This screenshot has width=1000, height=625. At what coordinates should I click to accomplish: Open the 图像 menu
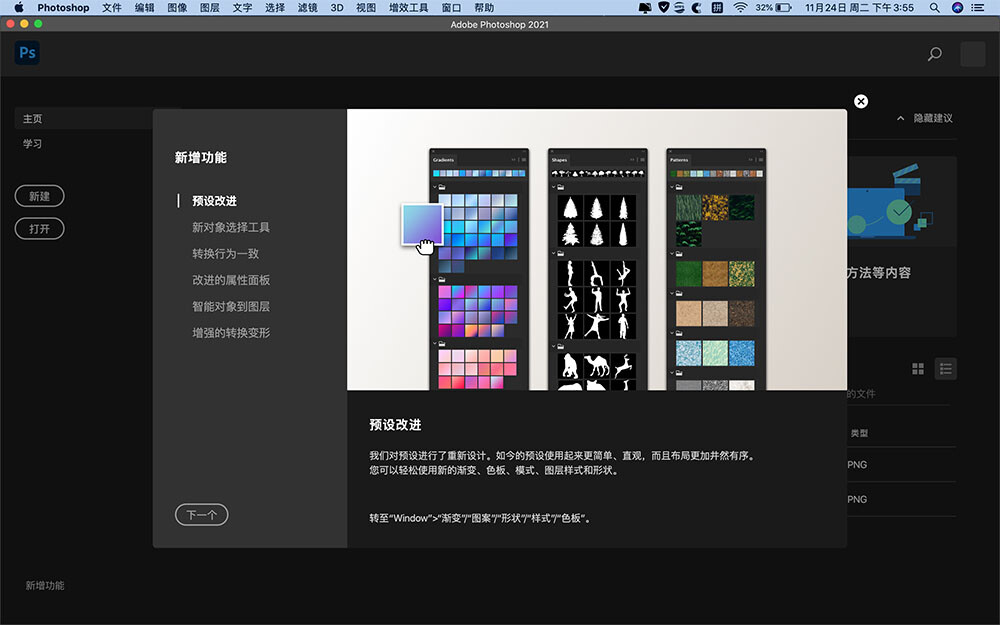(x=177, y=8)
